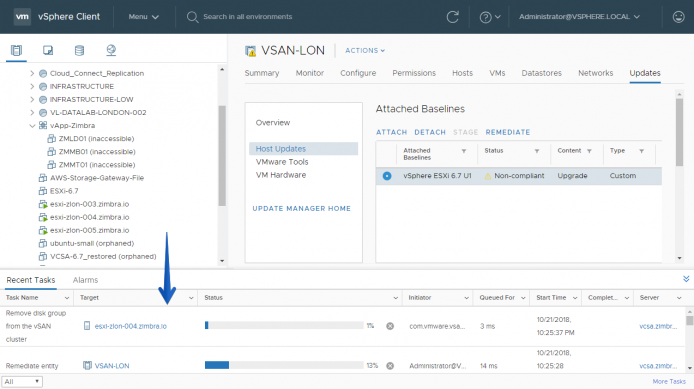Open the ACTIONS dropdown for VSAN-LON
The height and width of the screenshot is (389, 694).
coord(365,50)
